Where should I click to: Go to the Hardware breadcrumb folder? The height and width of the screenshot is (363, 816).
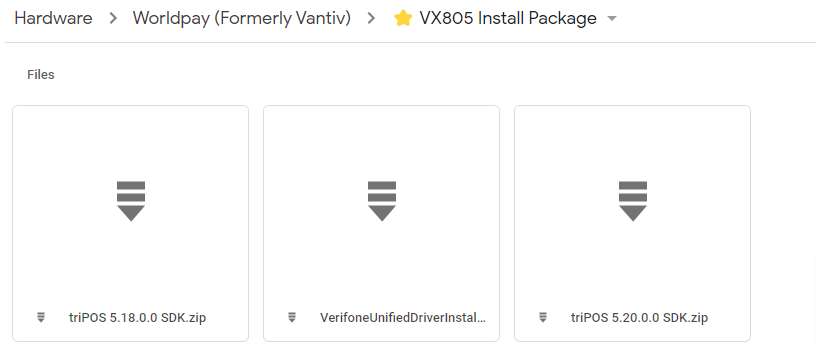(53, 18)
